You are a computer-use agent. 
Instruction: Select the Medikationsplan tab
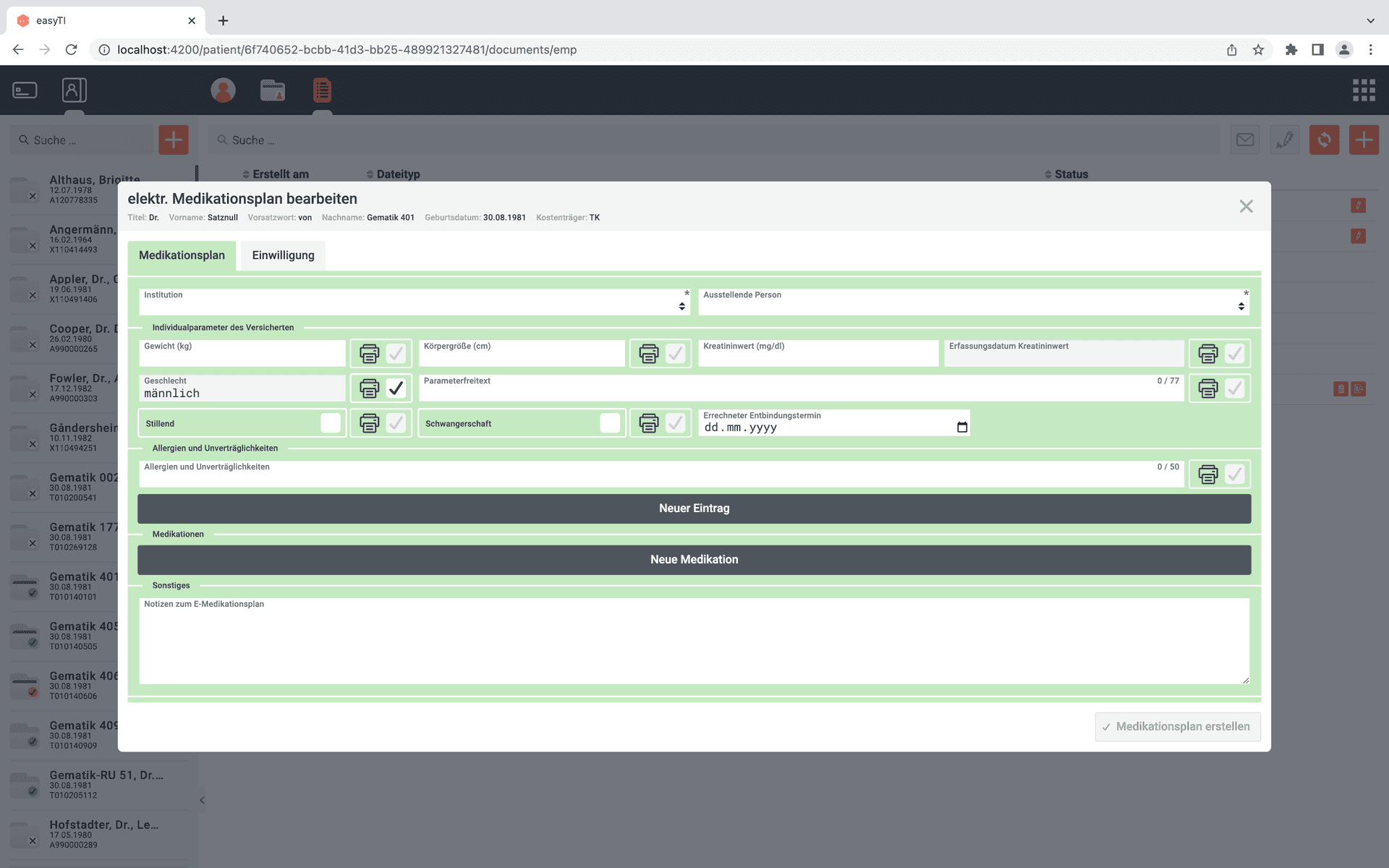click(182, 255)
